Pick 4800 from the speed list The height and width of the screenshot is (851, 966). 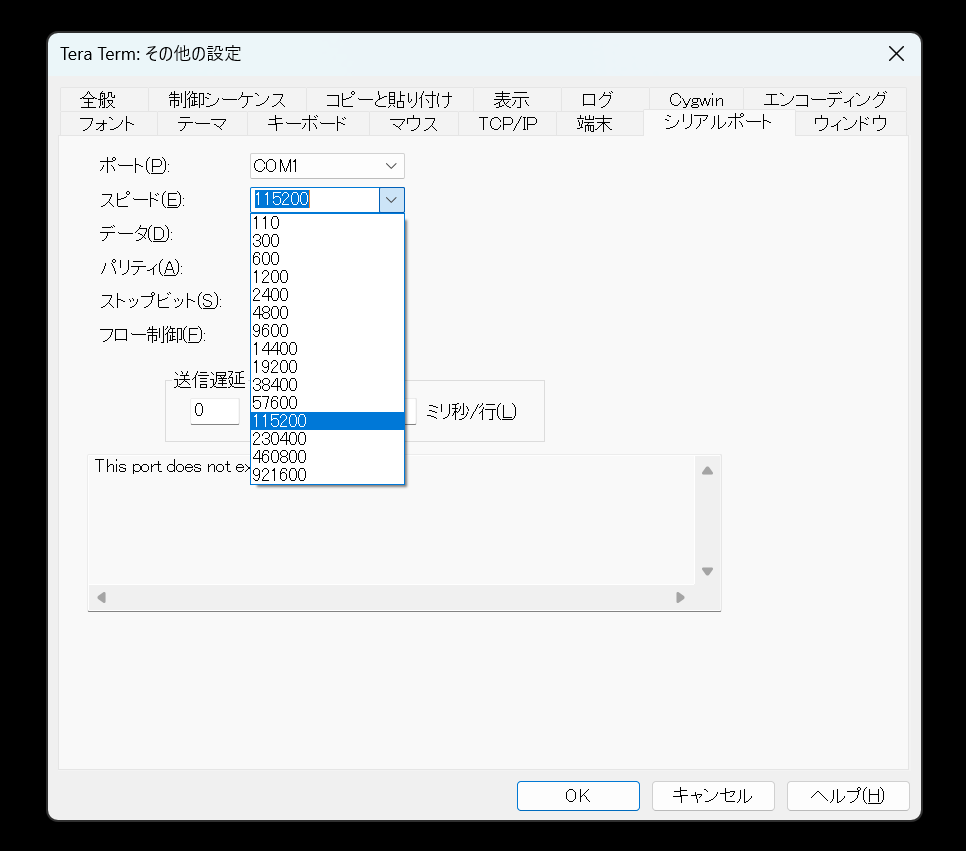[327, 312]
